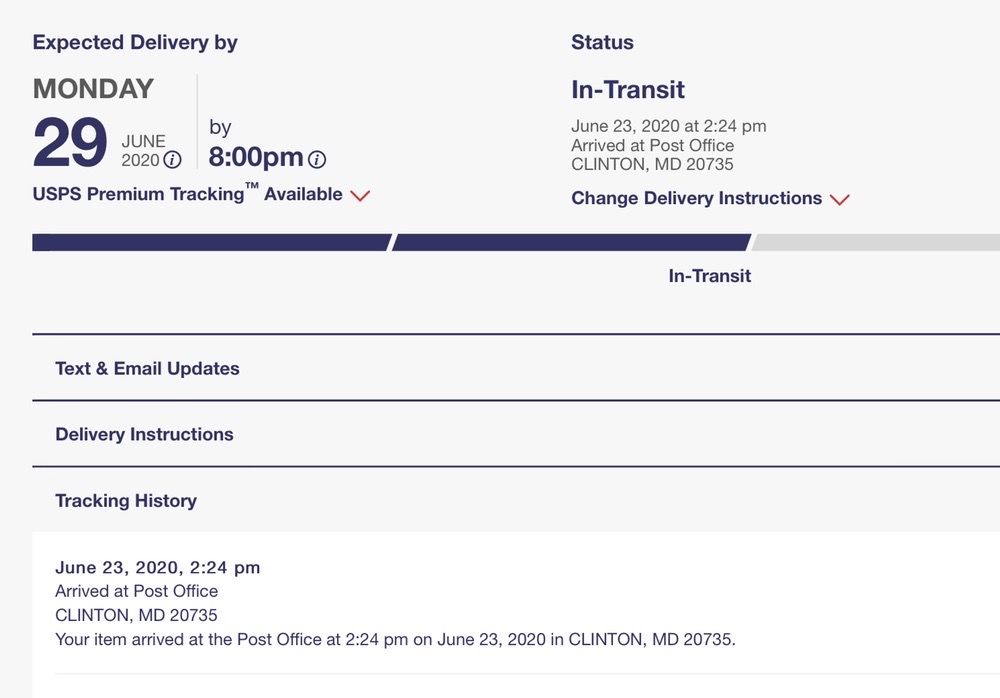Expand the red chevron after USPS Premium Tracking Available
This screenshot has width=1000, height=698.
click(360, 195)
